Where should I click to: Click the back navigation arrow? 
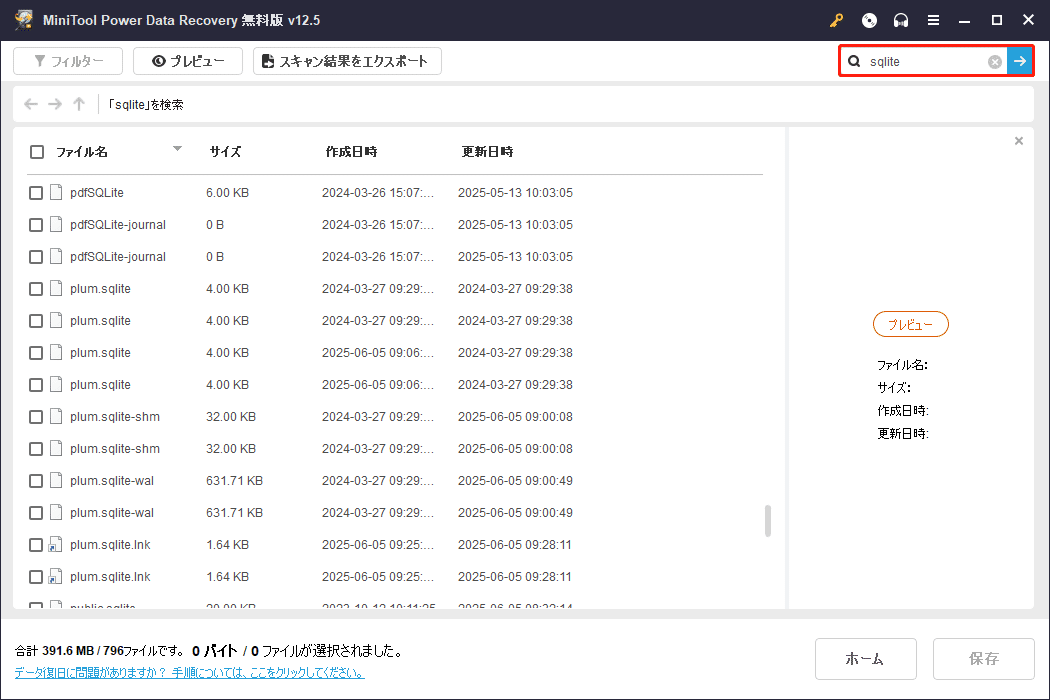(x=30, y=103)
